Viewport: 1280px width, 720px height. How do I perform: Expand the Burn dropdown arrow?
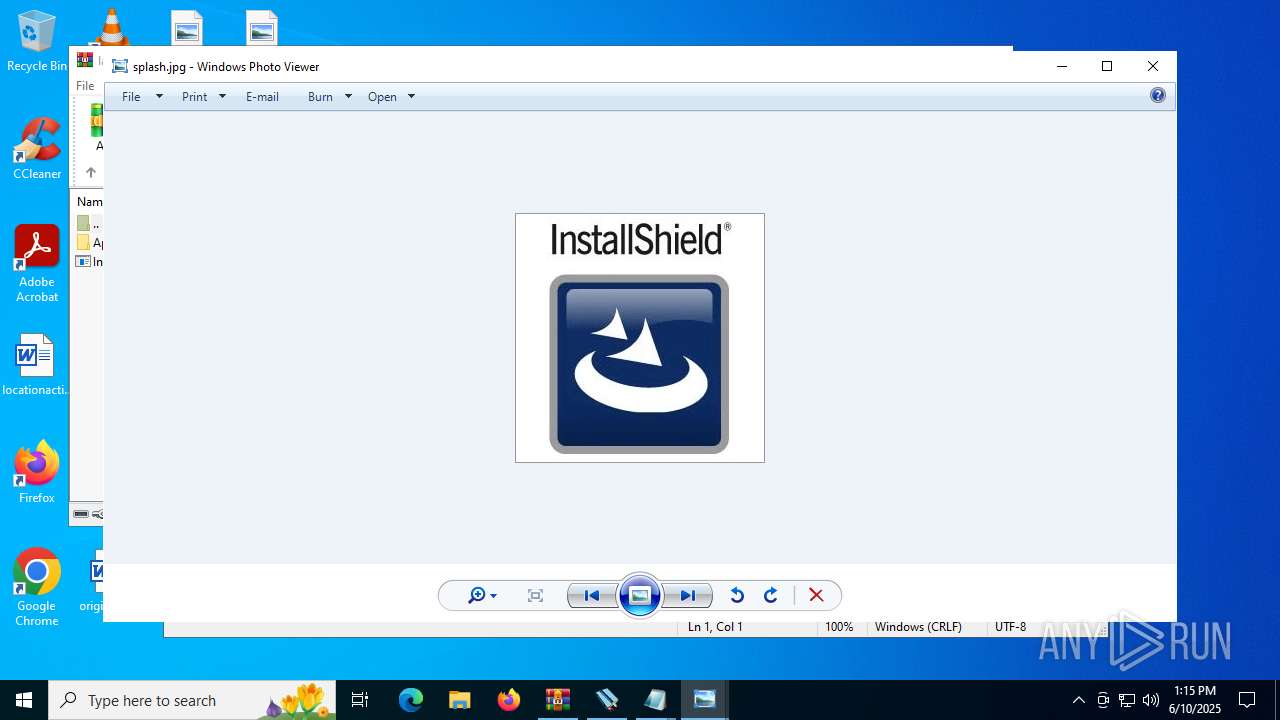coord(348,97)
